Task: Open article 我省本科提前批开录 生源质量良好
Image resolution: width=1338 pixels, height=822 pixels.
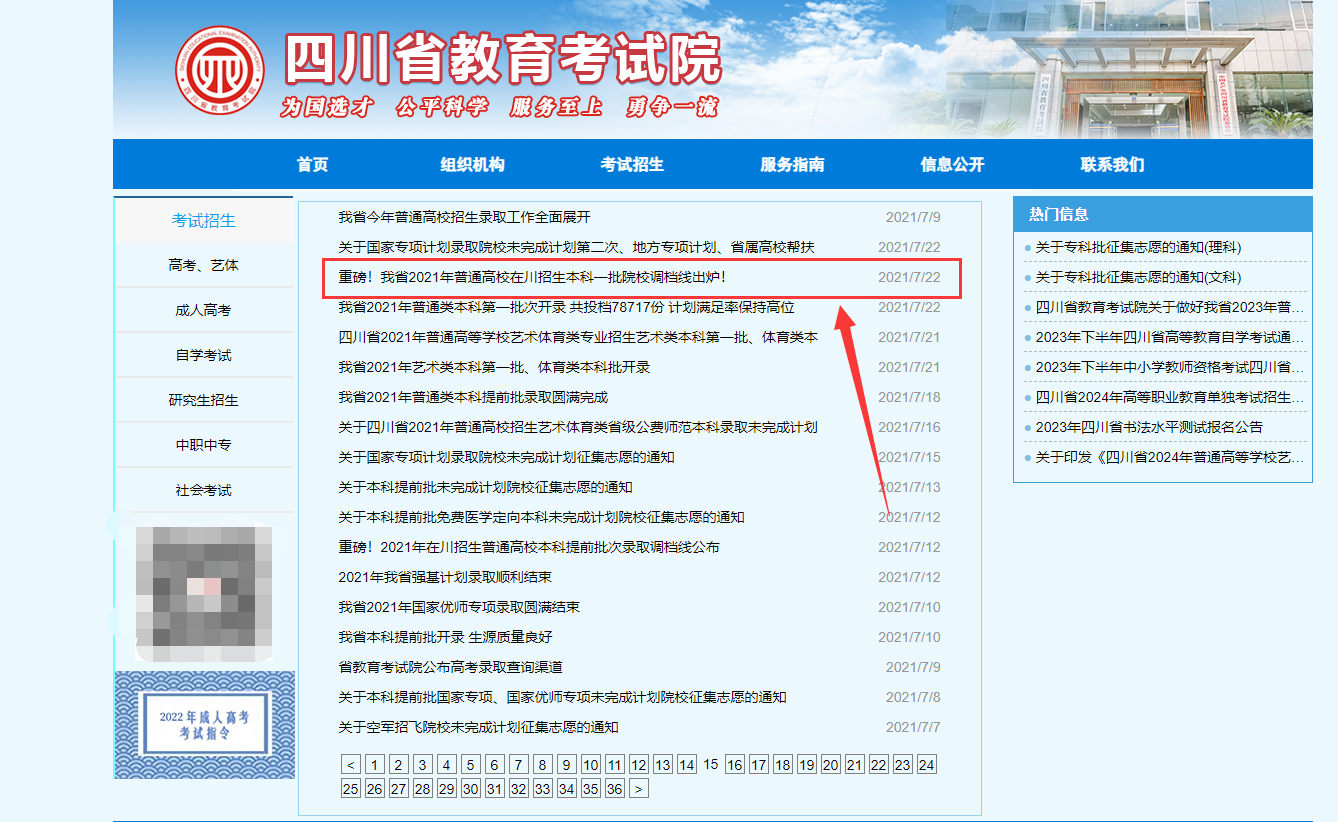Action: click(x=445, y=637)
